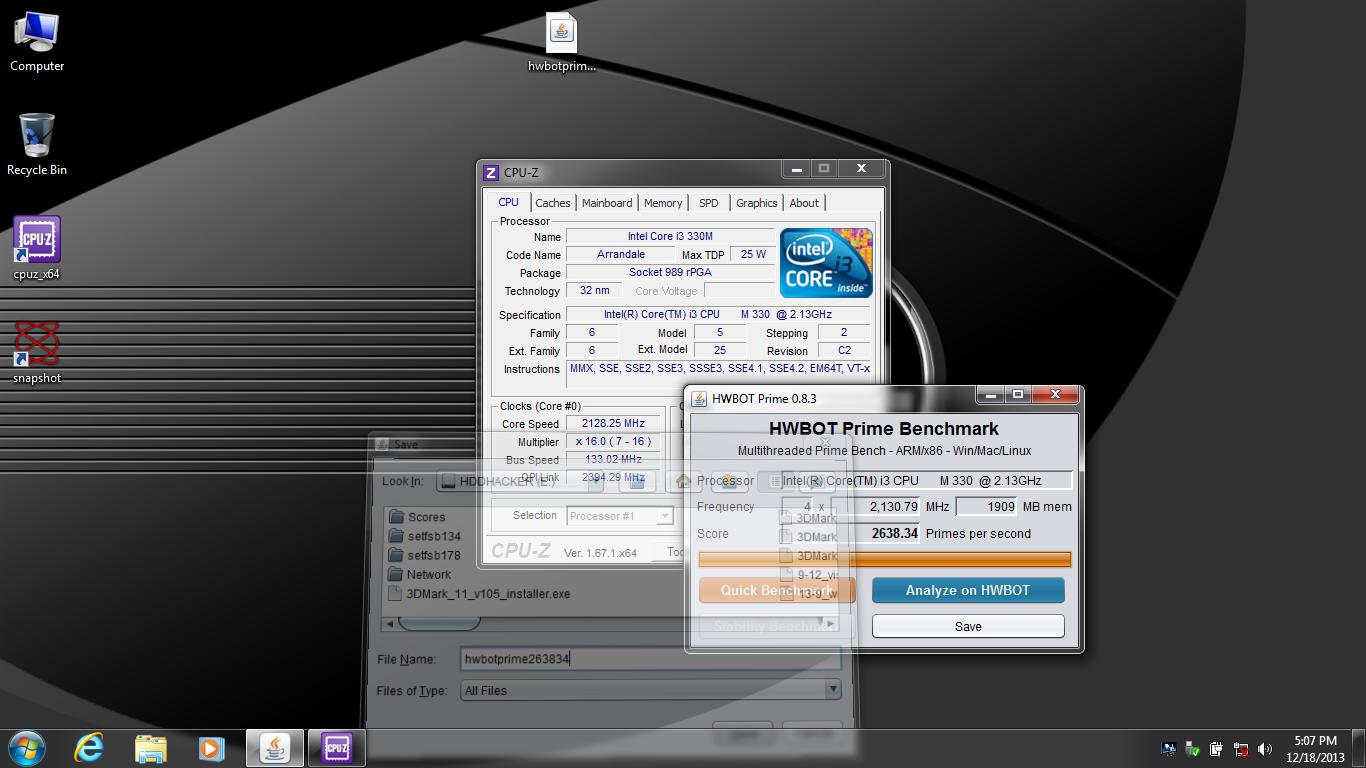Click Analyze on HWBOT button
Screen dimensions: 1366x768
point(968,590)
